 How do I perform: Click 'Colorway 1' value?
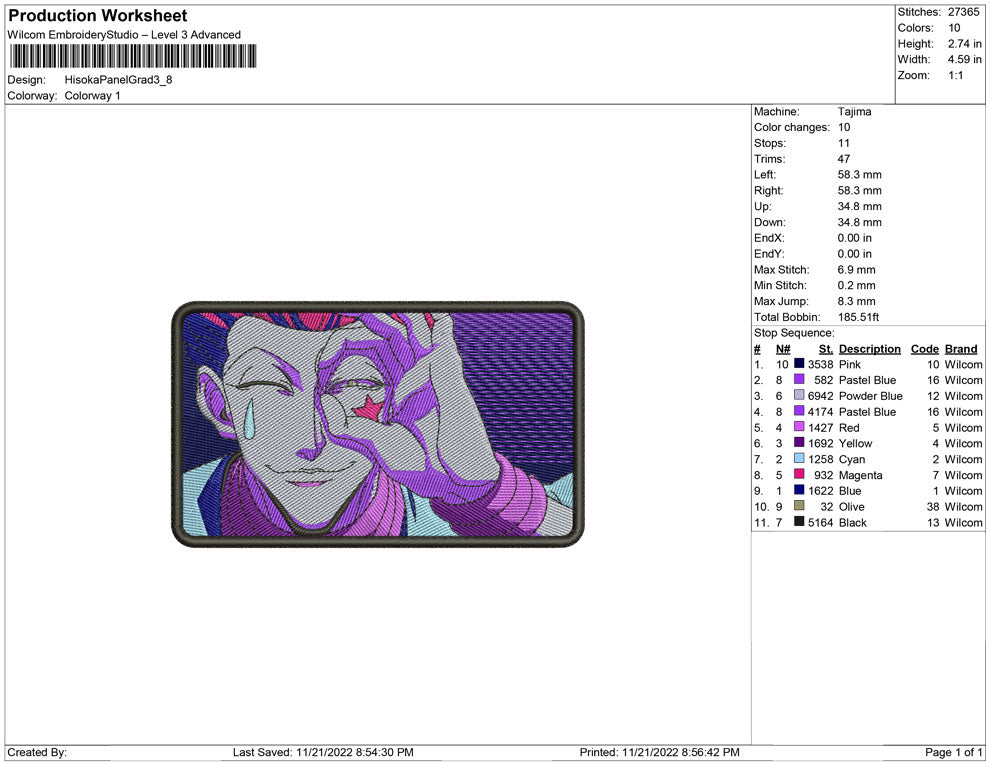point(92,96)
